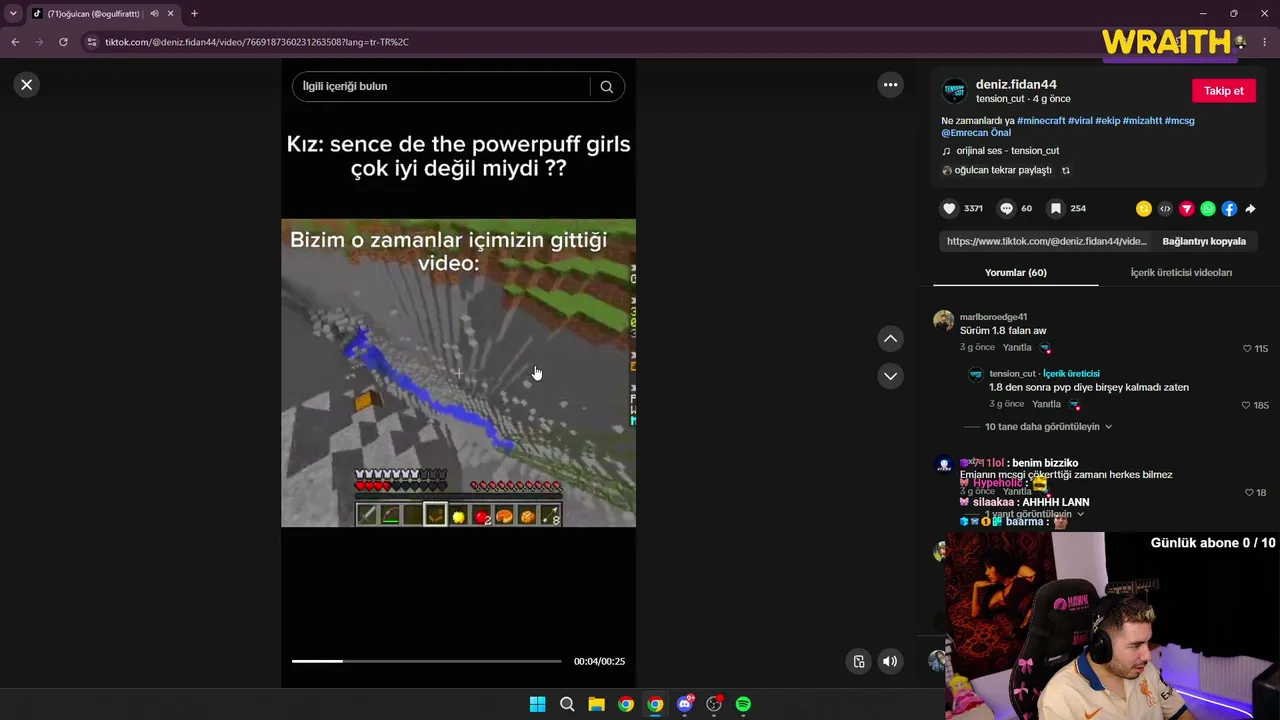This screenshot has width=1280, height=720.
Task: Open comments via the speech bubble icon
Action: (x=1006, y=209)
